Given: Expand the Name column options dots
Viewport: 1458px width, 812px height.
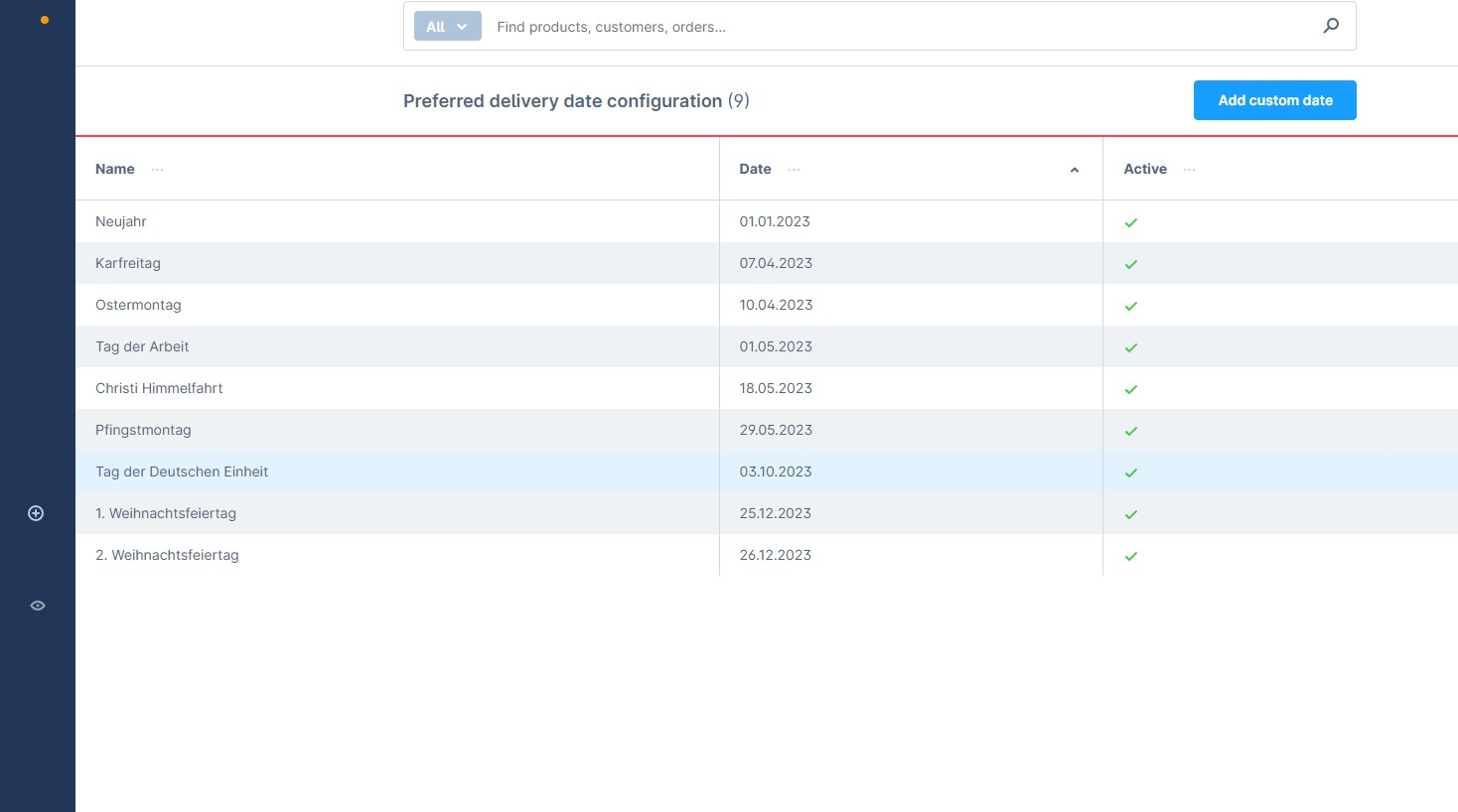Looking at the screenshot, I should coord(157,170).
